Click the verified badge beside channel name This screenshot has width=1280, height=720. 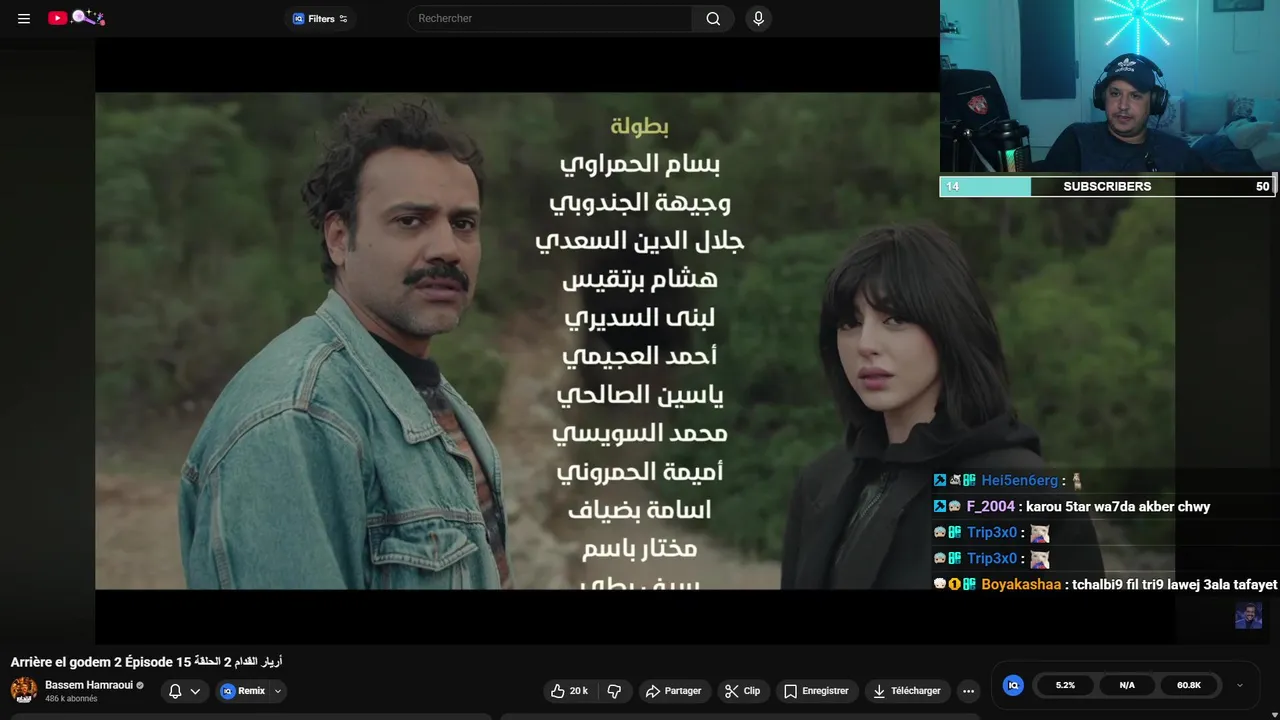point(140,686)
